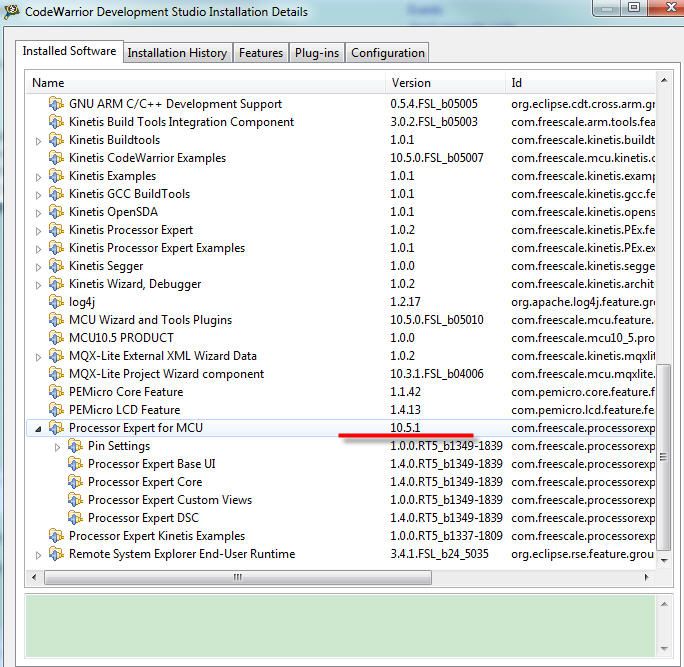Screen dimensions: 684x667
Task: Click the Kinetis Processor Expert feature icon
Action: click(56, 230)
